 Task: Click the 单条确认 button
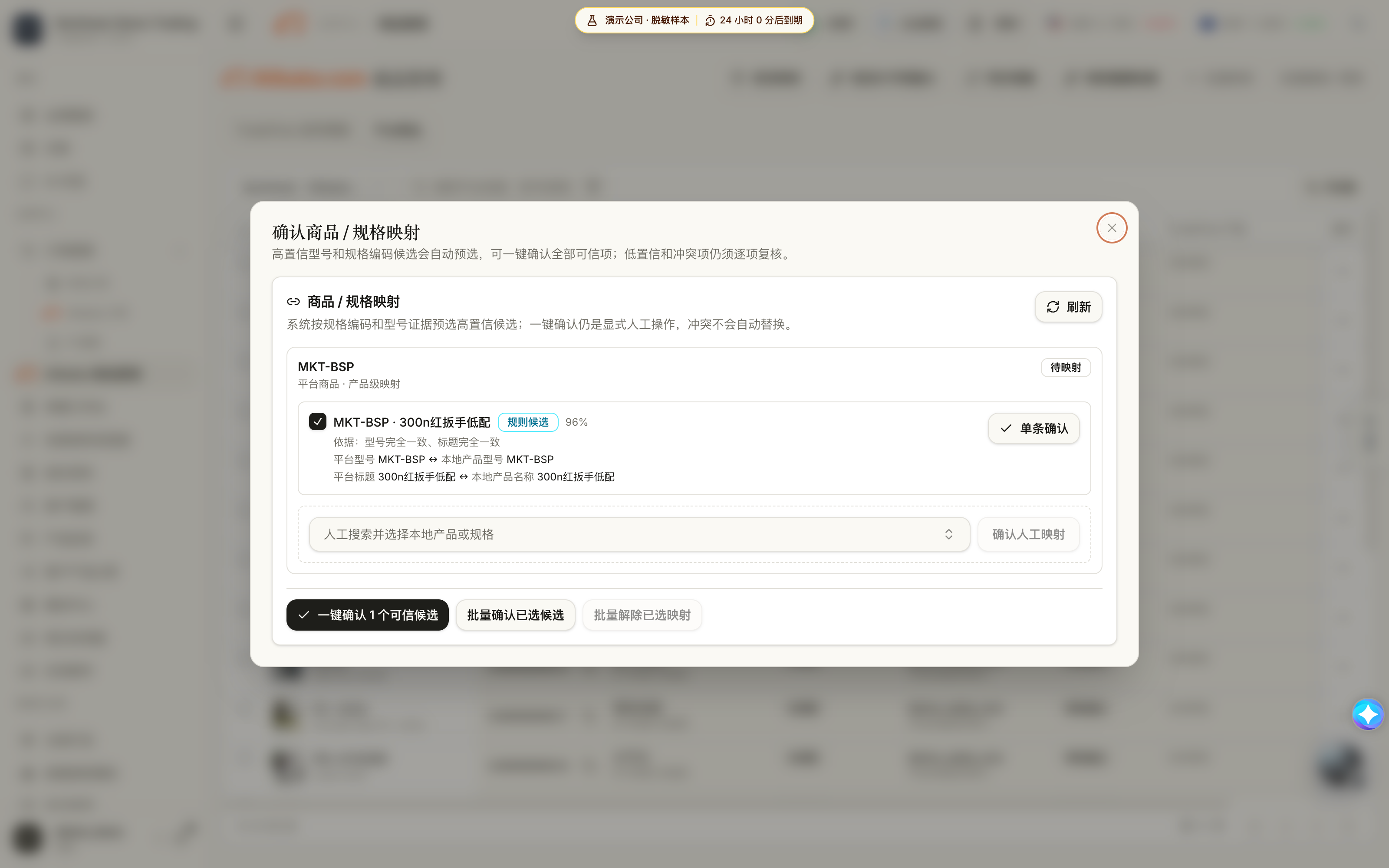point(1033,428)
